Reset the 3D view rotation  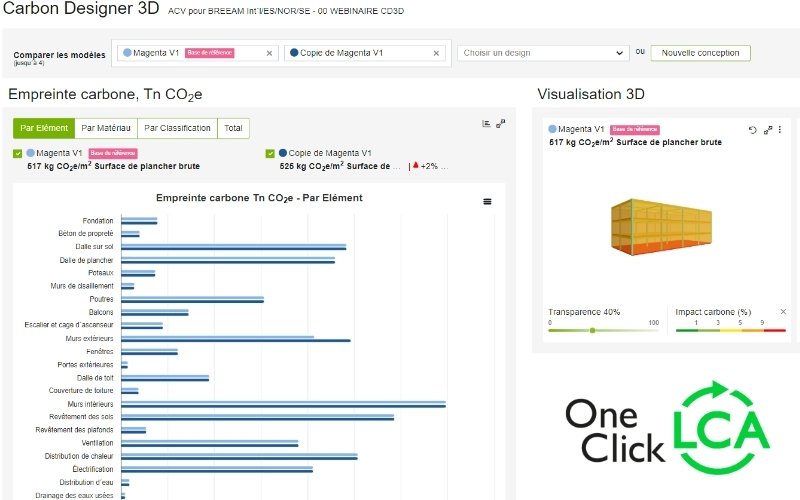click(753, 130)
